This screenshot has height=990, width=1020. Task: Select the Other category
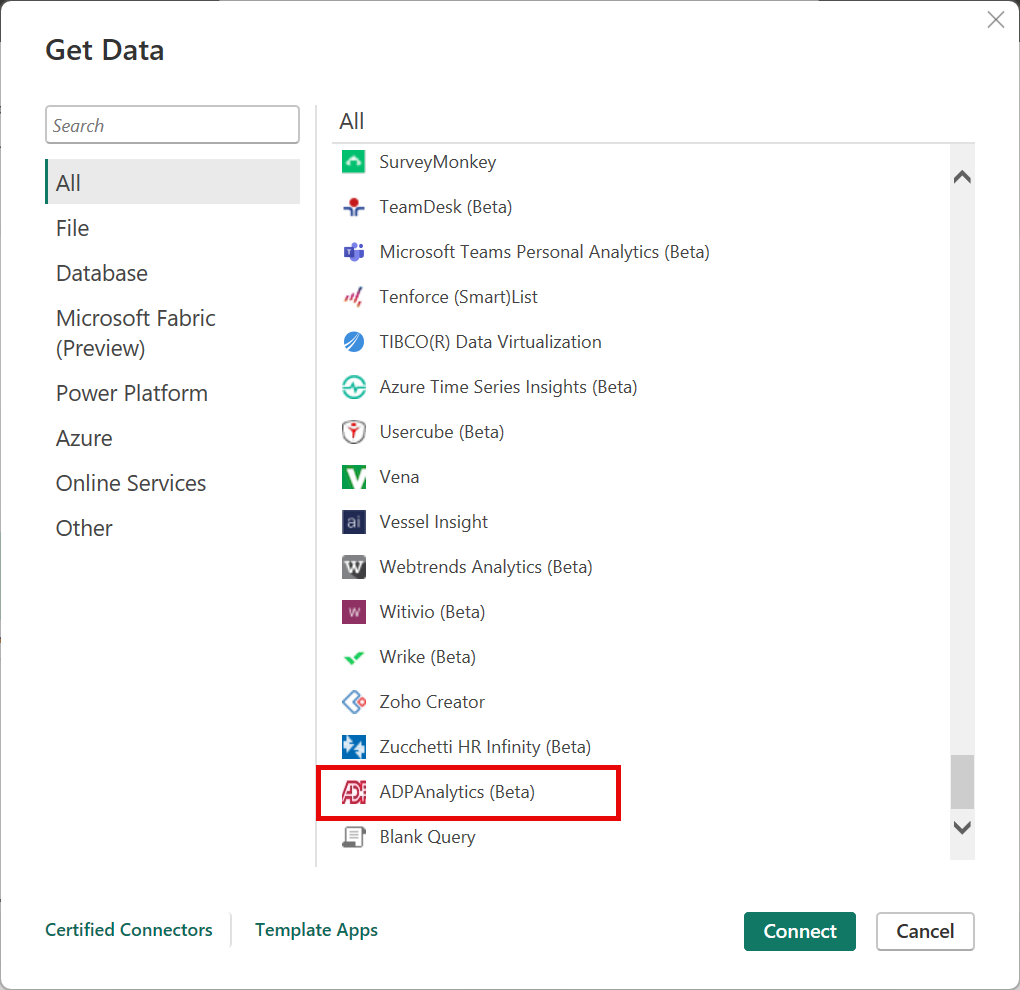(x=172, y=528)
